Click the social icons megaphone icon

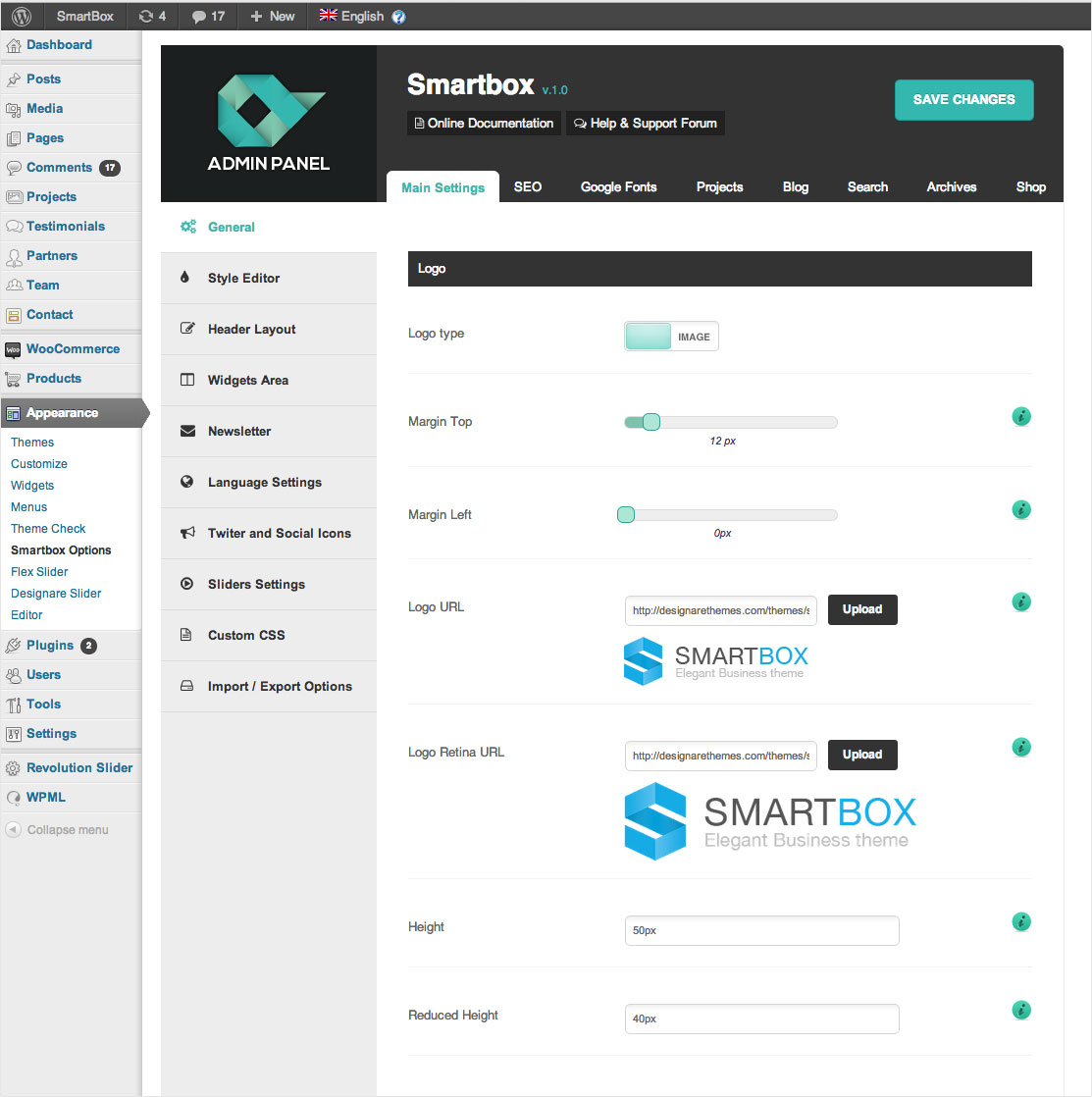pyautogui.click(x=187, y=533)
